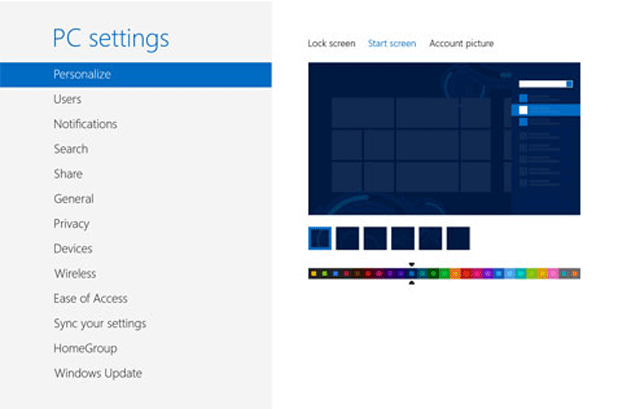This screenshot has width=640, height=409.
Task: Pick the orange swatch in color strip
Action: (455, 273)
